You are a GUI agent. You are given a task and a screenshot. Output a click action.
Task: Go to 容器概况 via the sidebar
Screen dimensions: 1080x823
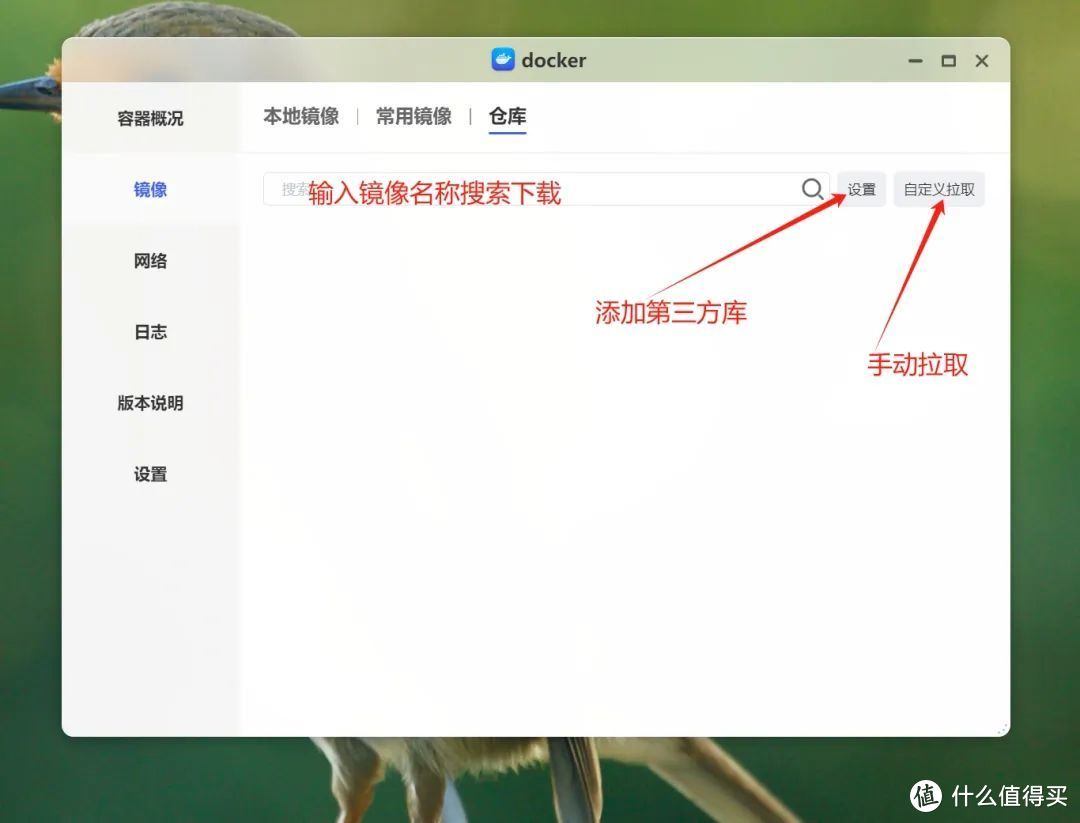[149, 117]
